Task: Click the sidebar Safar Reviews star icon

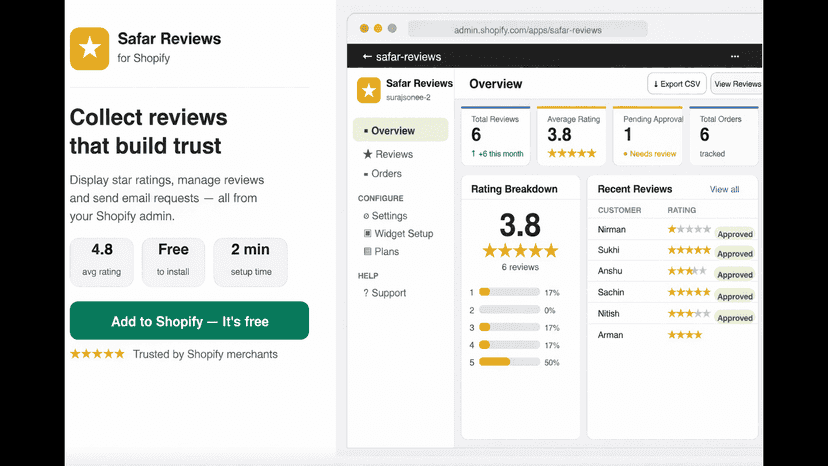Action: pos(369,90)
